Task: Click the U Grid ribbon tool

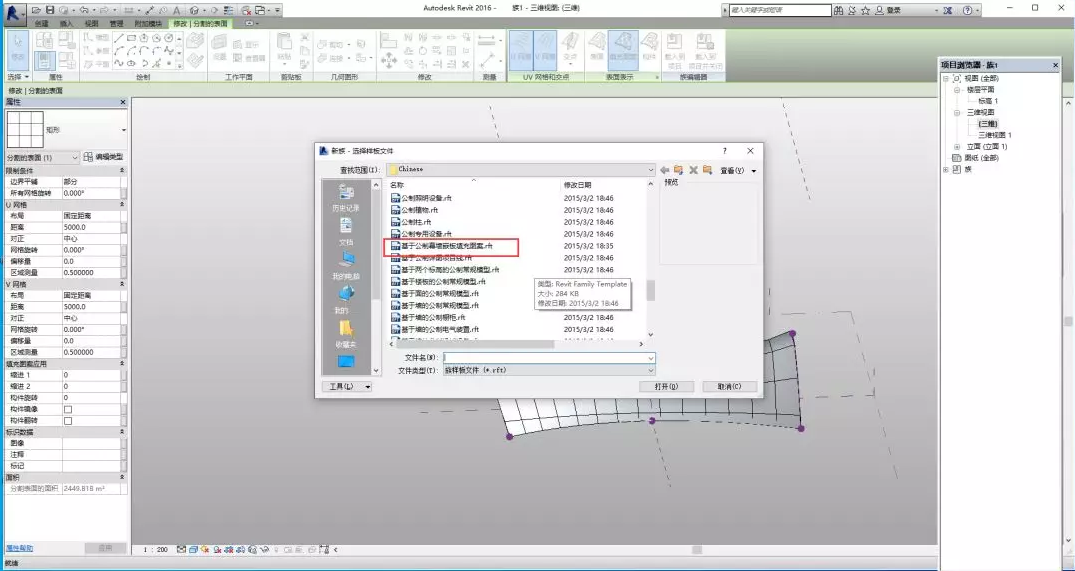Action: [x=520, y=48]
